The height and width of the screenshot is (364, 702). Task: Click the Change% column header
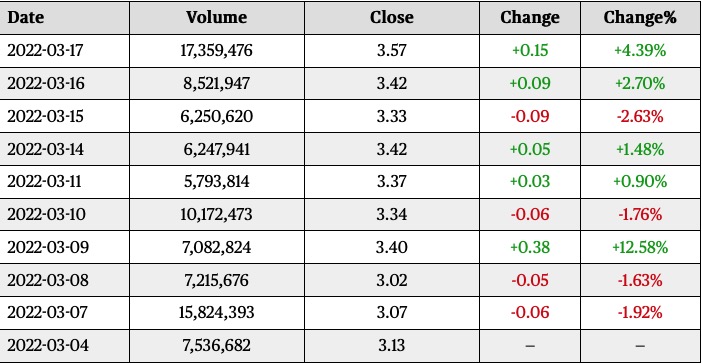coord(640,17)
